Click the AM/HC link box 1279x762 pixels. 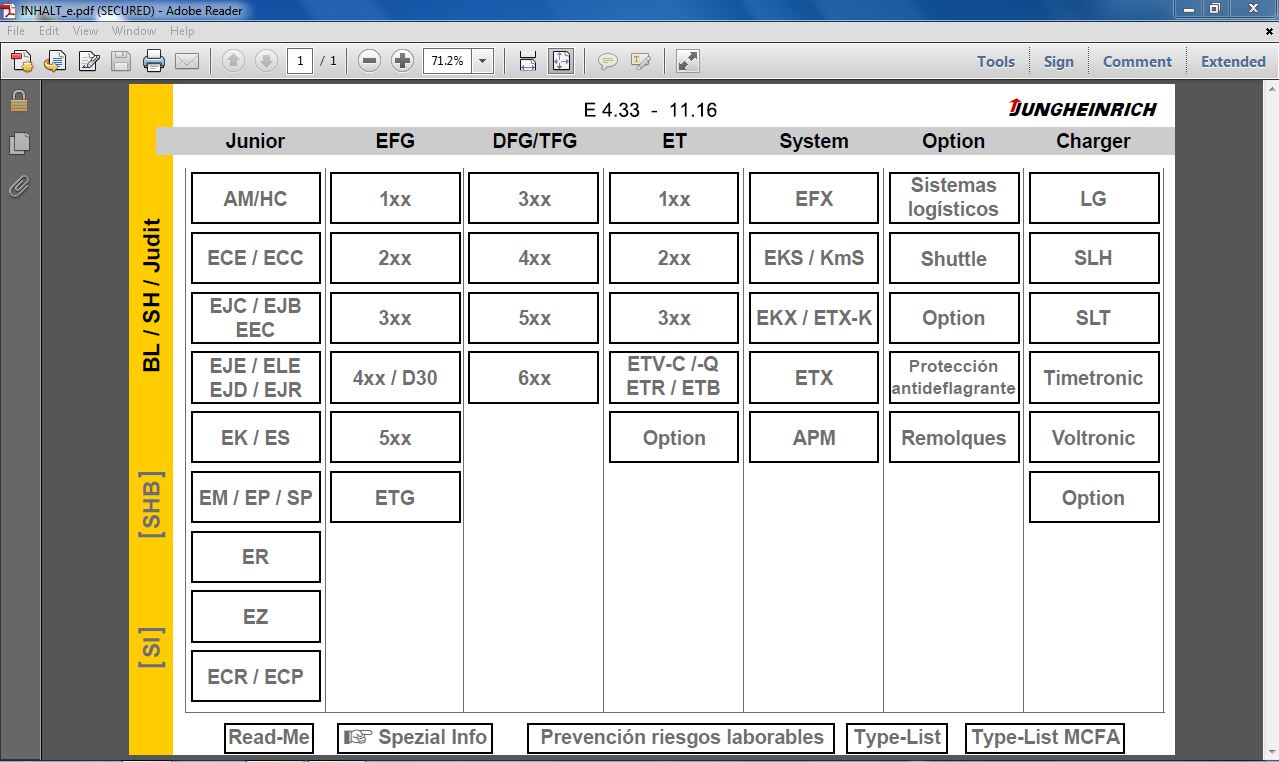[x=255, y=198]
